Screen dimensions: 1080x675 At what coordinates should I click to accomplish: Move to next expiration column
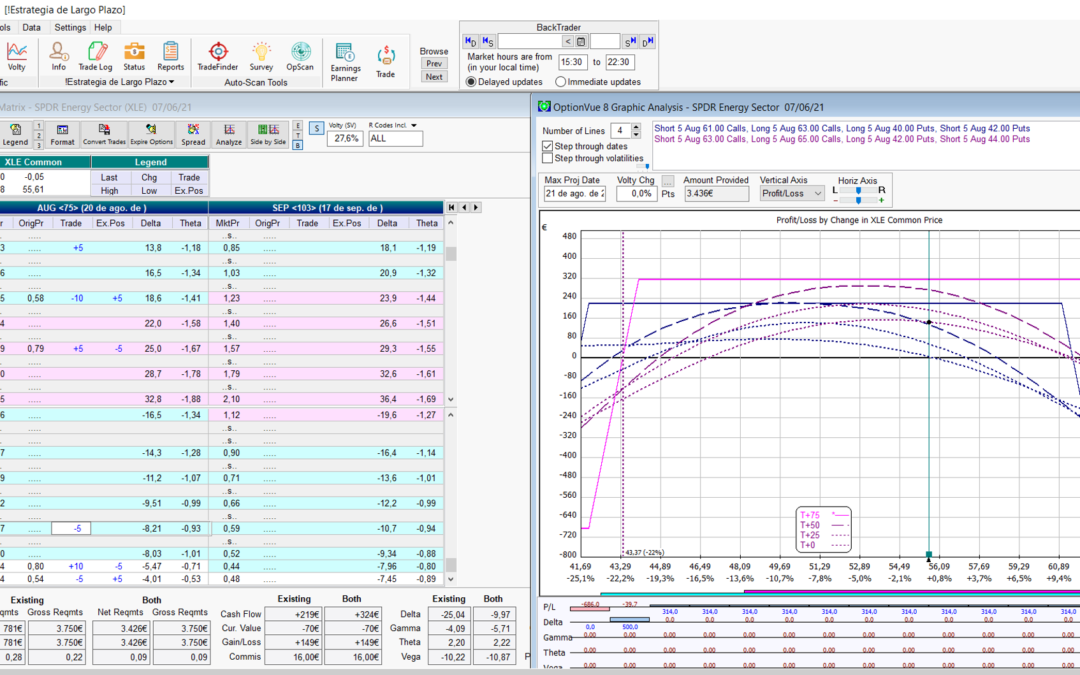click(x=476, y=207)
